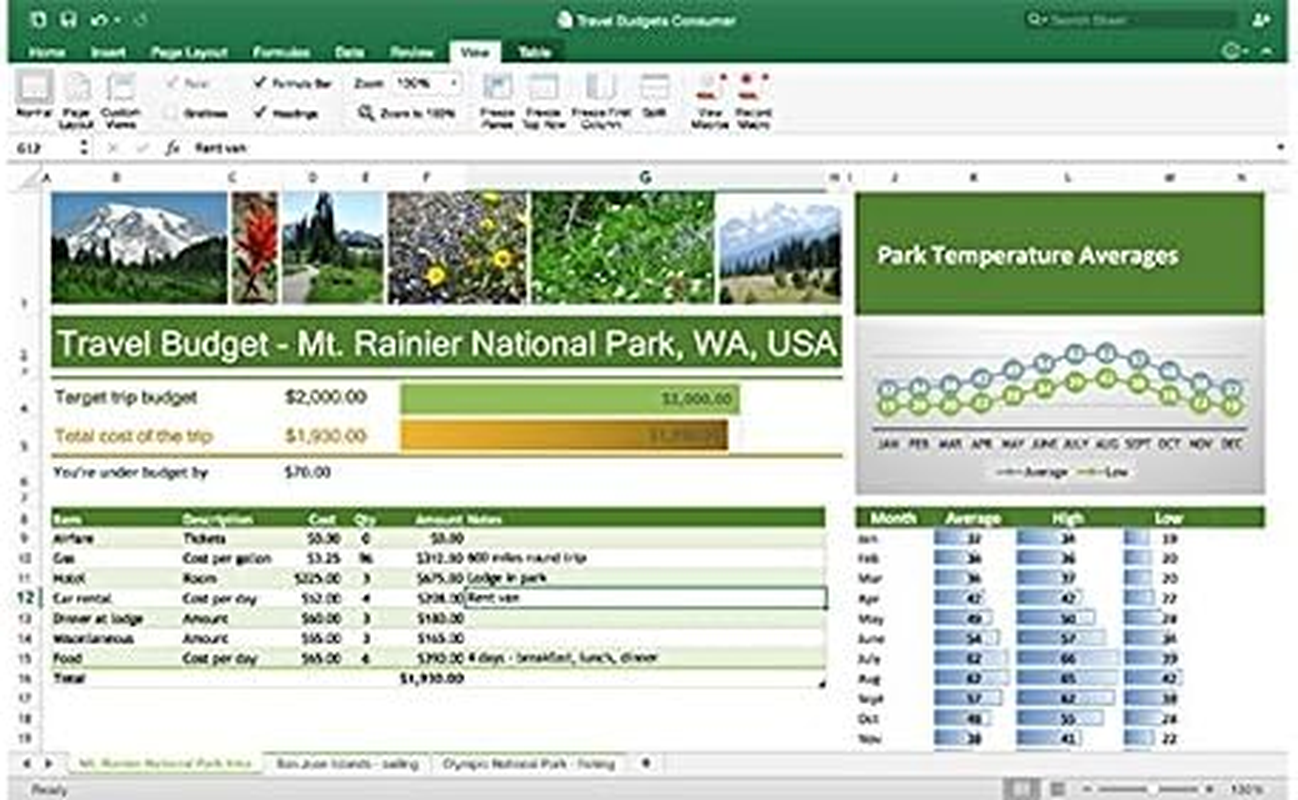This screenshot has width=1298, height=800.
Task: Switch to Page Layout view
Action: click(x=77, y=89)
